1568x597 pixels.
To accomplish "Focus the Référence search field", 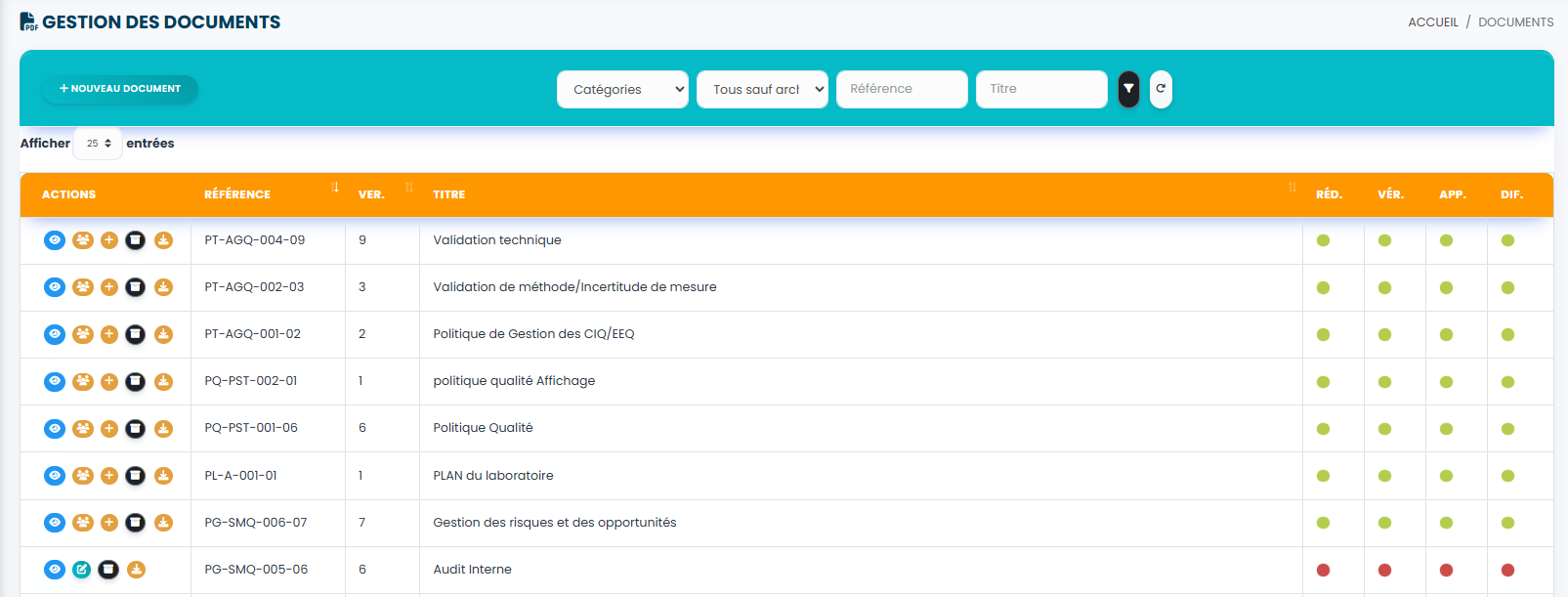I will coord(902,89).
